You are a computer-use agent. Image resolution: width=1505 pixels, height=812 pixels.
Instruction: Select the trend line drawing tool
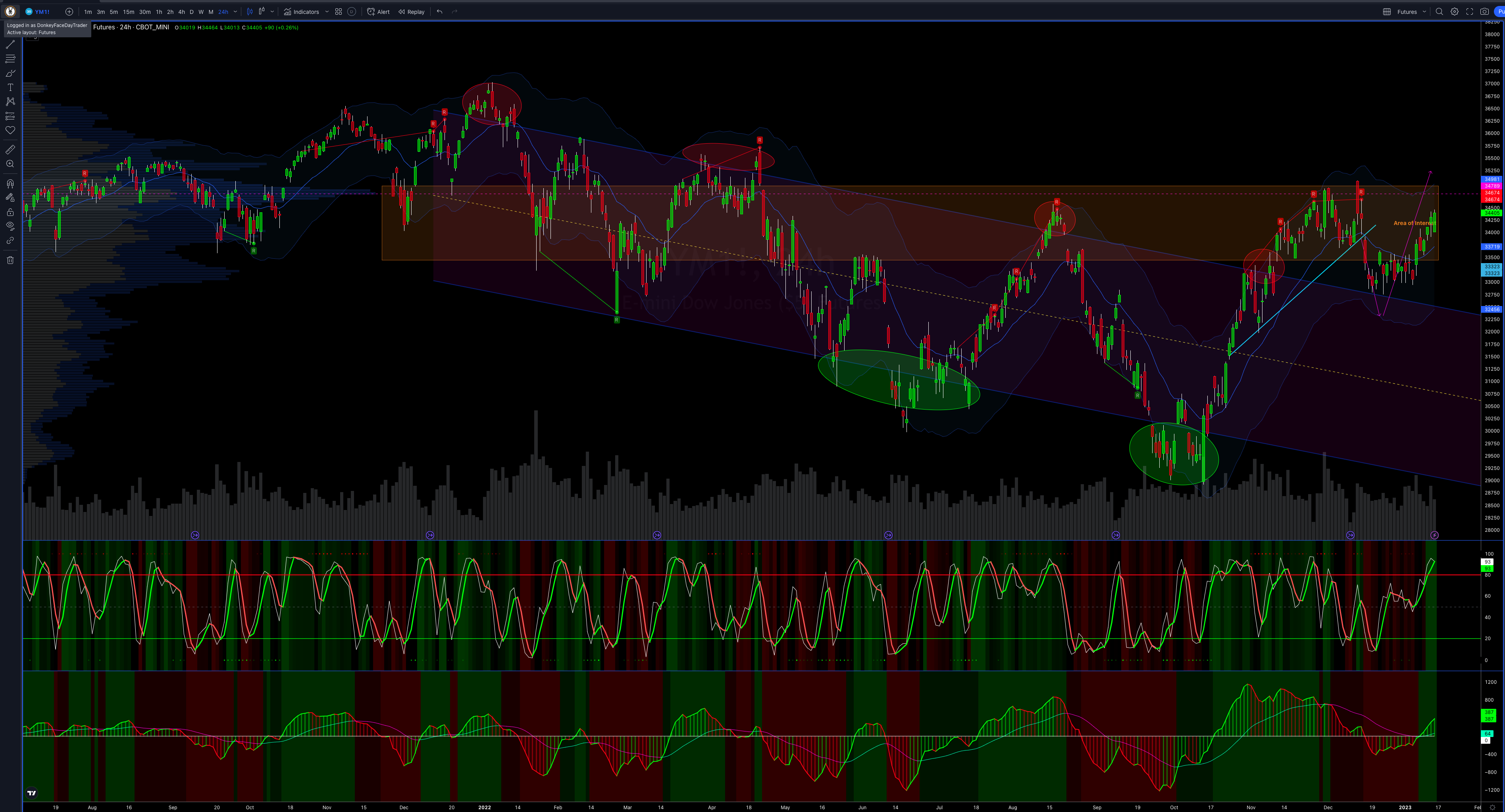(10, 44)
